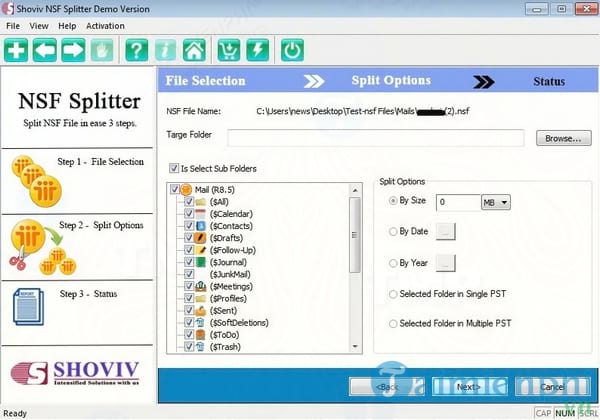Click the Split Options header step
Viewport: 600px width, 420px height.
tap(391, 80)
